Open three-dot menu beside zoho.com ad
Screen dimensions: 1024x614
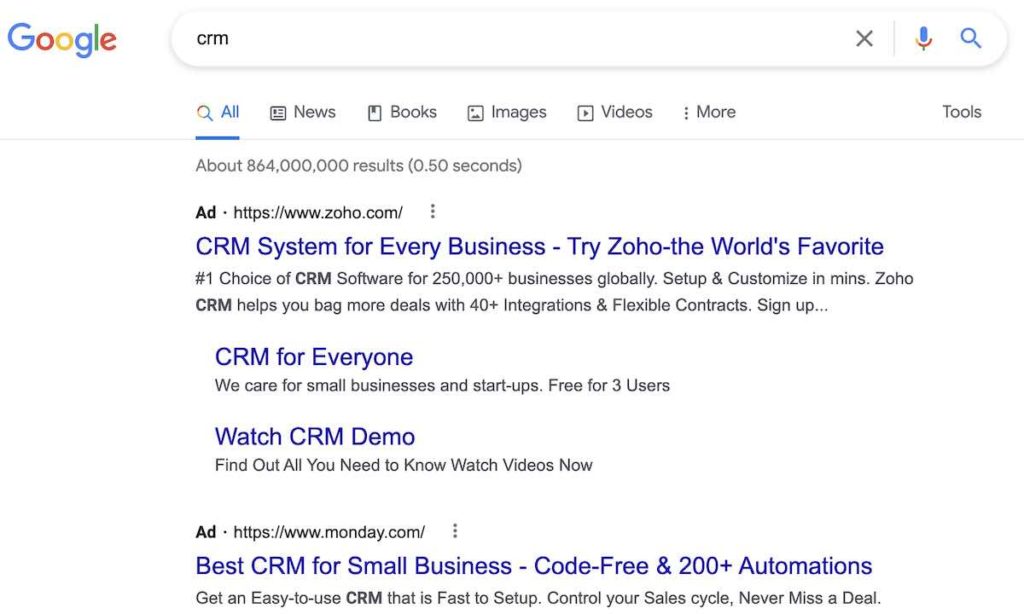pyautogui.click(x=432, y=212)
